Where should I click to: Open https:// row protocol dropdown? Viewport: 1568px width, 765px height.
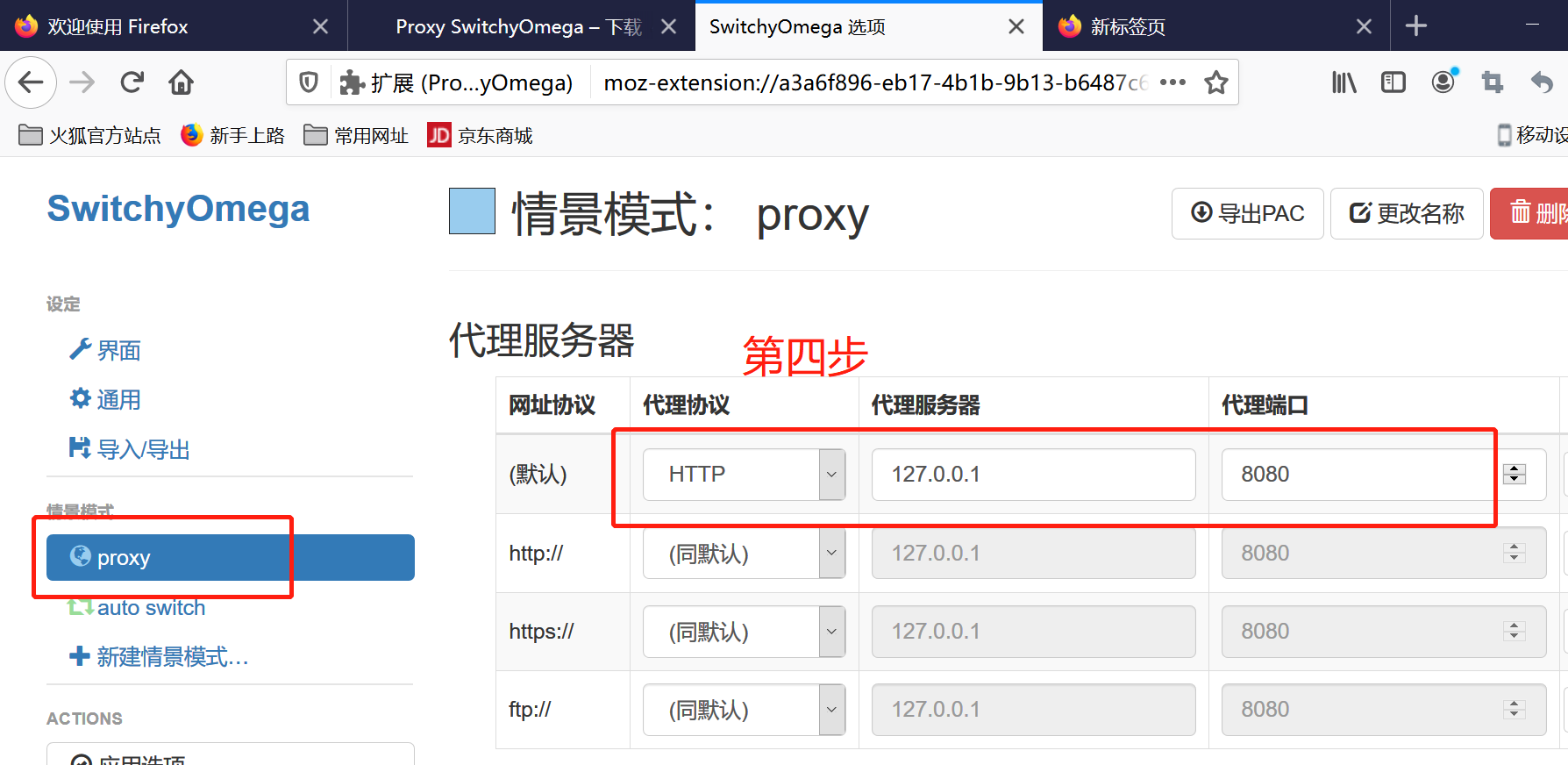pyautogui.click(x=745, y=632)
